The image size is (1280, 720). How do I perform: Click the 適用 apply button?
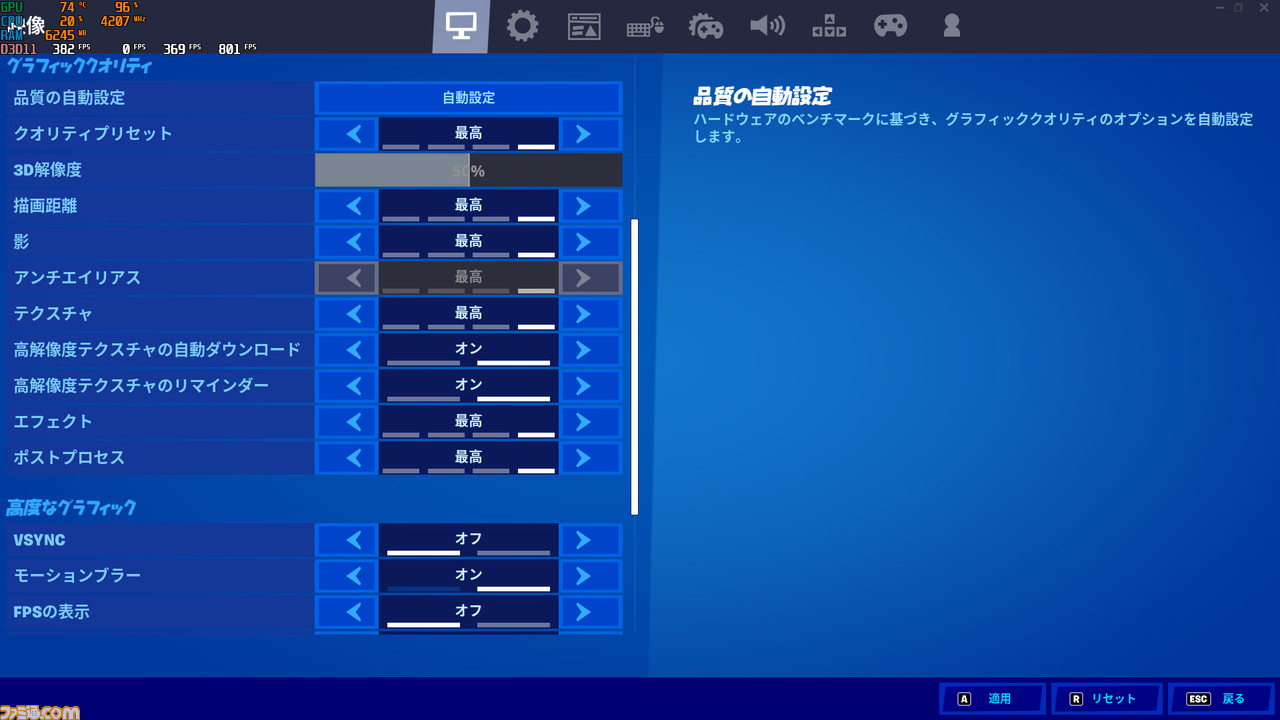coord(992,699)
